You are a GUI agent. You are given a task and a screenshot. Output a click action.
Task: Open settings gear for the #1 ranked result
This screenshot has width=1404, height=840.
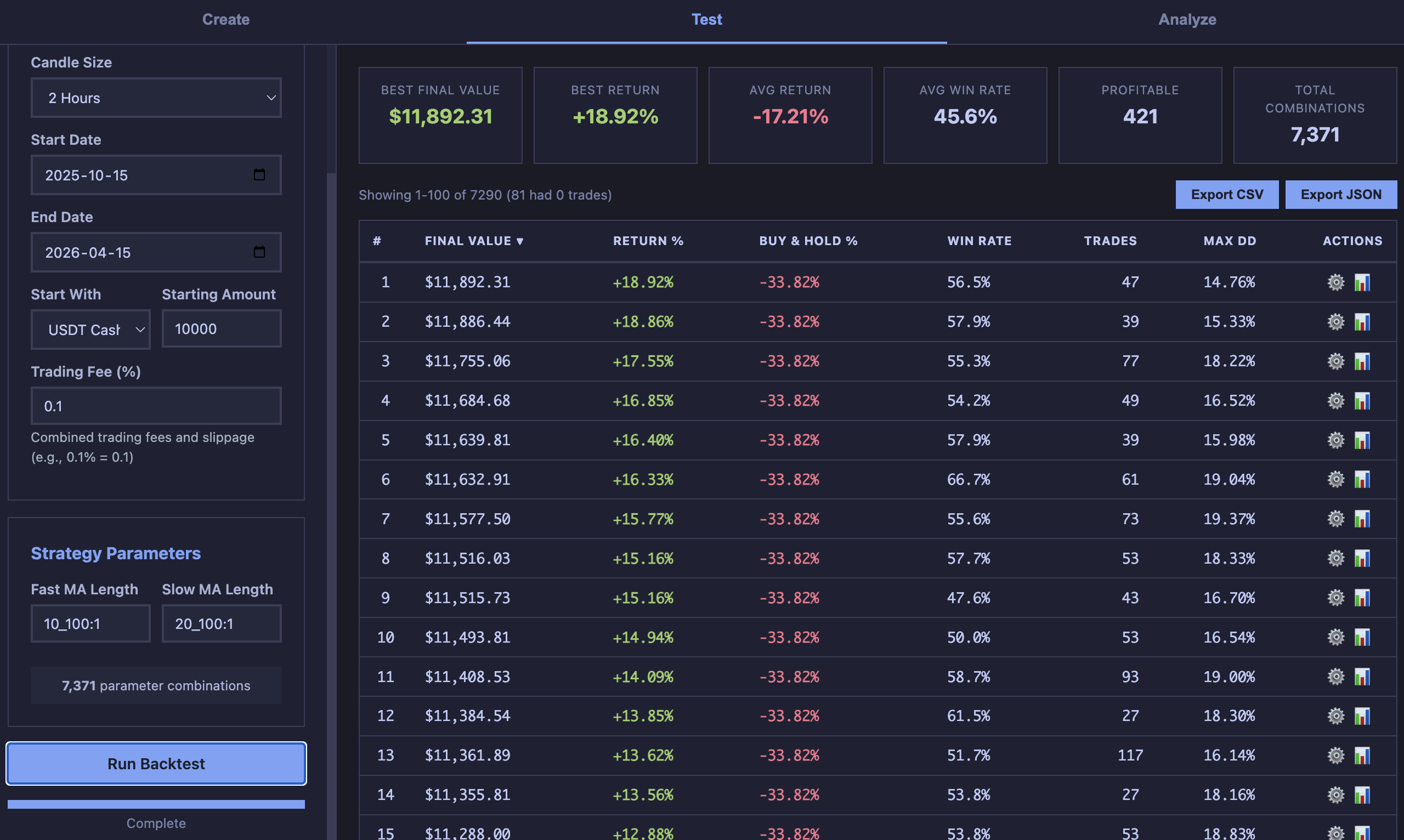point(1335,282)
